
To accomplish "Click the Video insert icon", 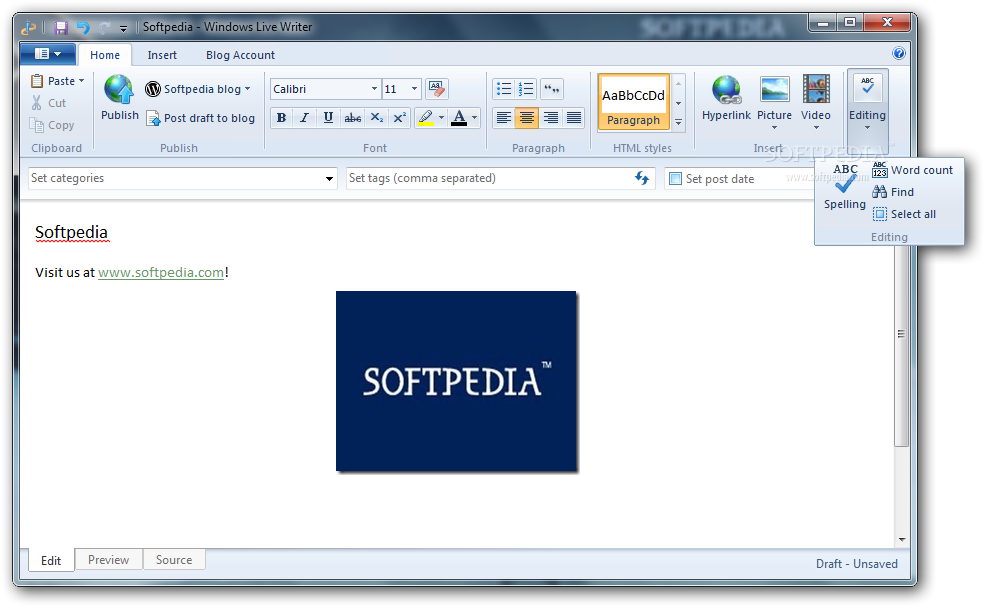I will [x=815, y=89].
